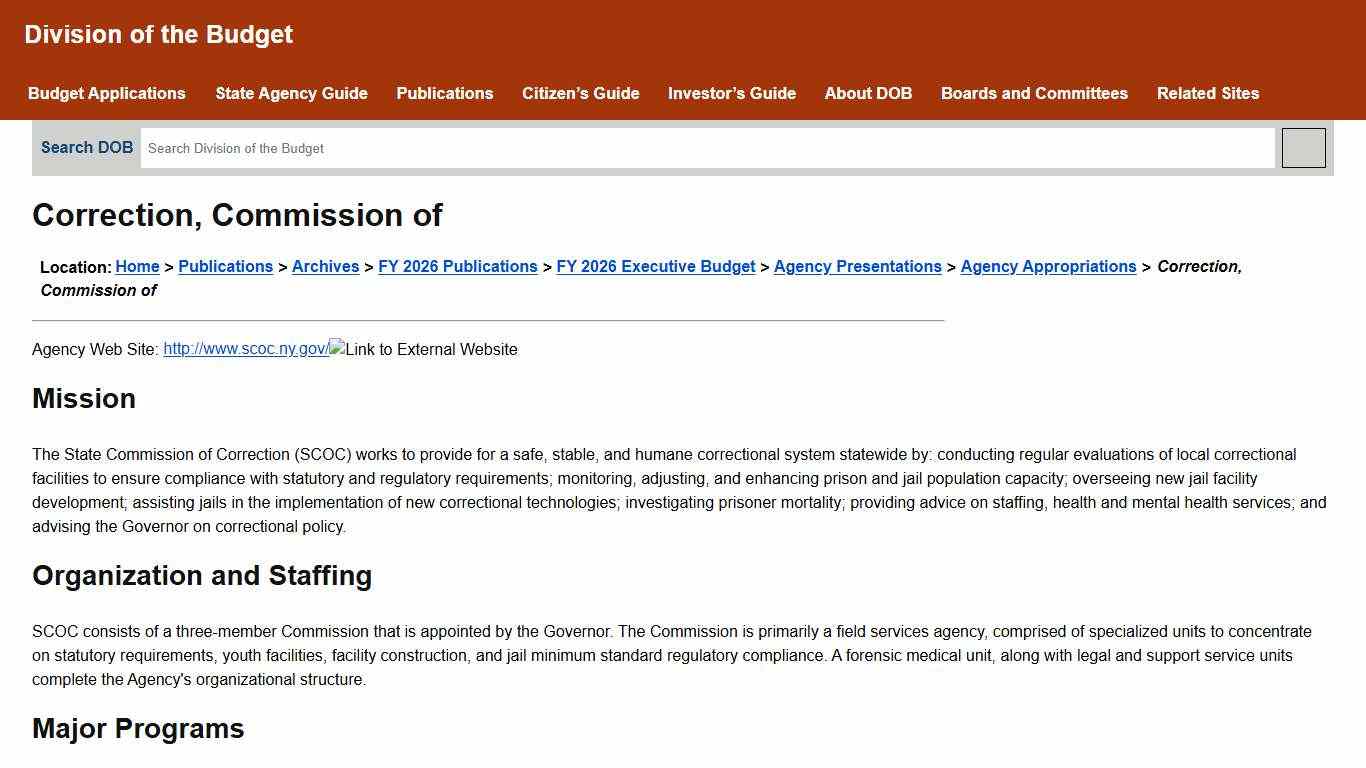Open the Publications breadcrumb link
Screen dimensions: 1366x768
(x=225, y=266)
